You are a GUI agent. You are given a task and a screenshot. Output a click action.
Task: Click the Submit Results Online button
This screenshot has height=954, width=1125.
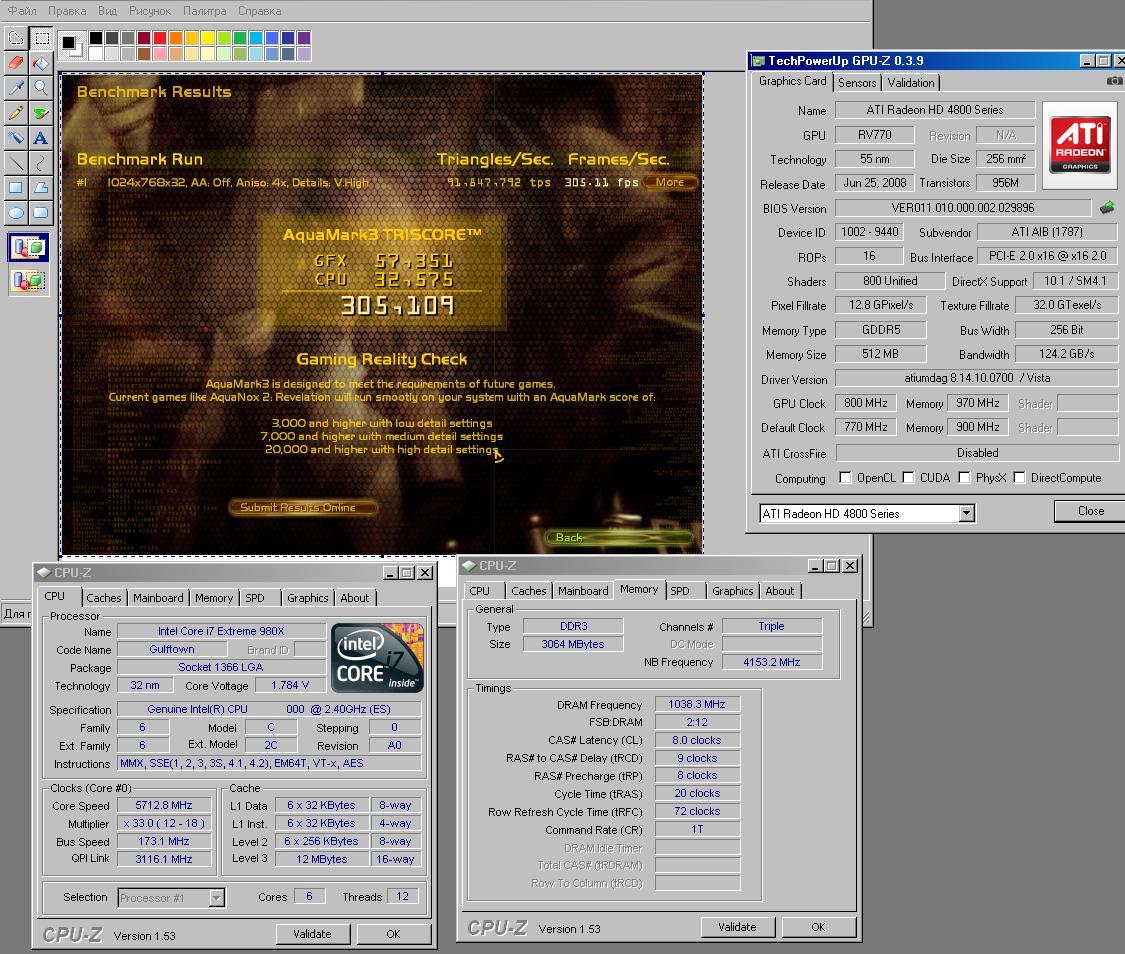[302, 508]
